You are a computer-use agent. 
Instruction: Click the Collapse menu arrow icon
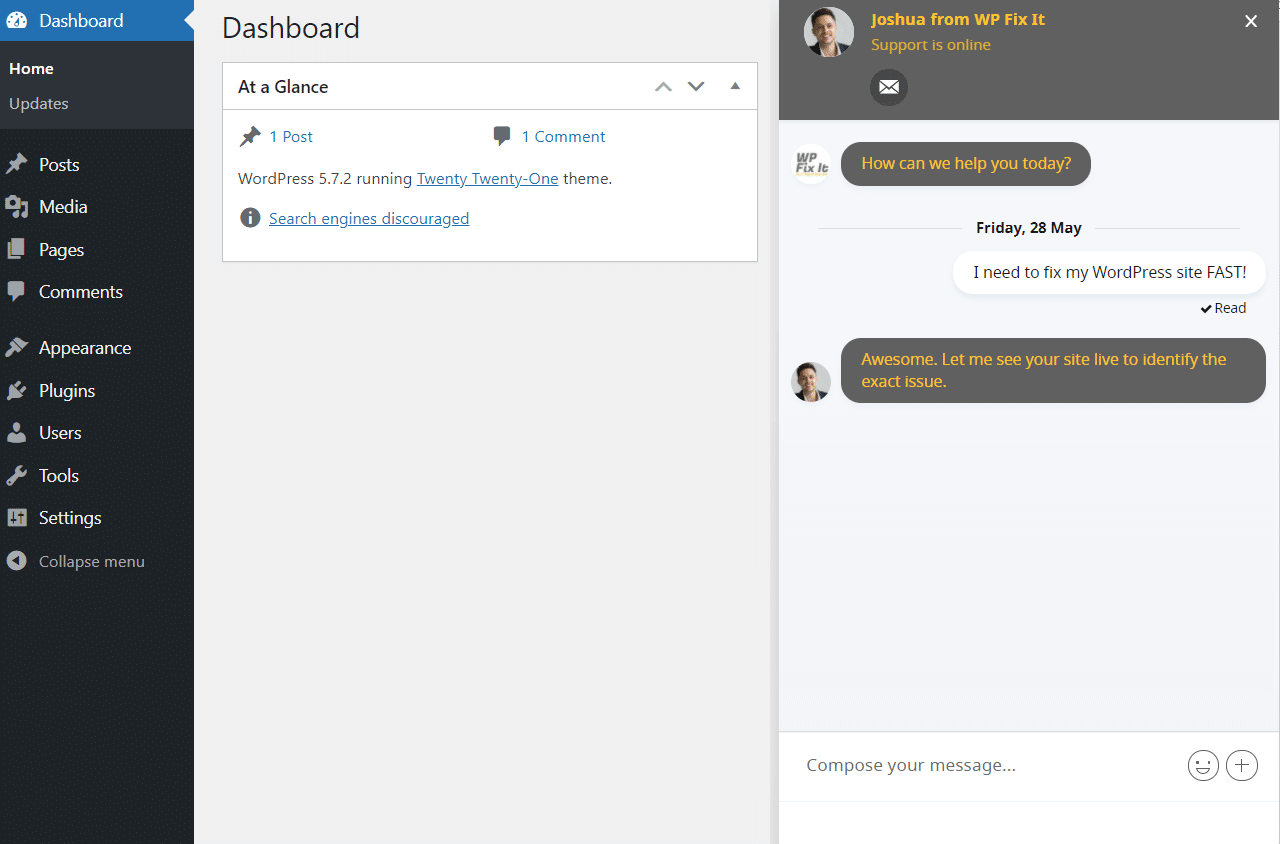[x=17, y=561]
